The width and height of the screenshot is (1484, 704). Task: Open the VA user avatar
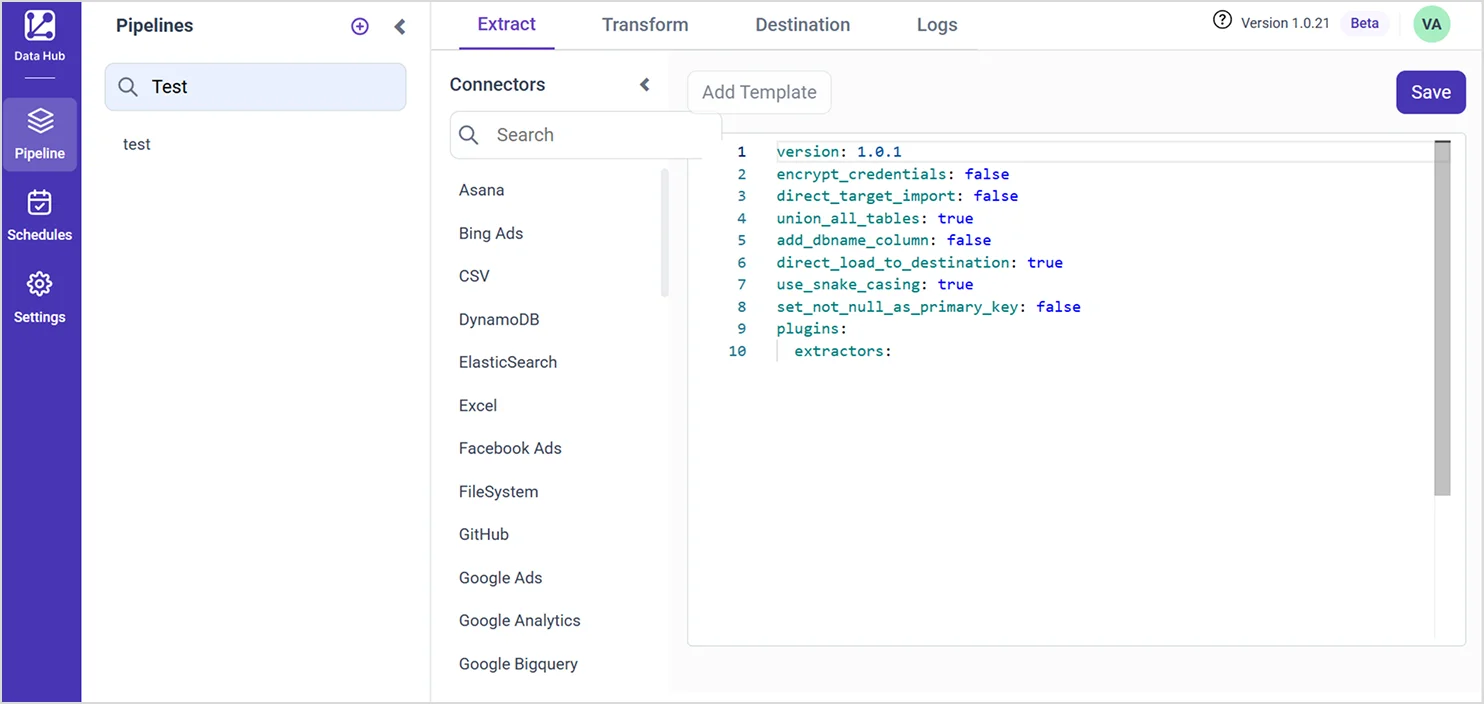point(1431,24)
